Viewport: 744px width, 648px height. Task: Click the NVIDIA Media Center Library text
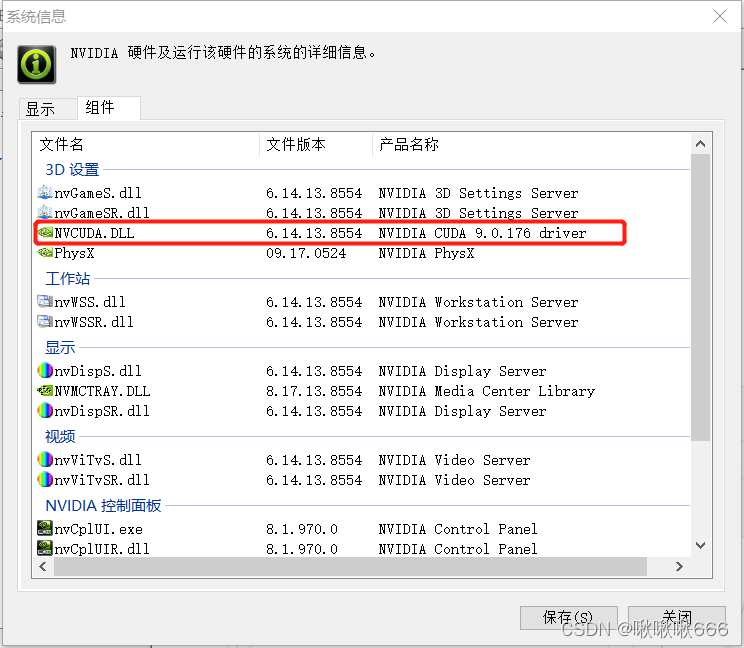pyautogui.click(x=486, y=391)
